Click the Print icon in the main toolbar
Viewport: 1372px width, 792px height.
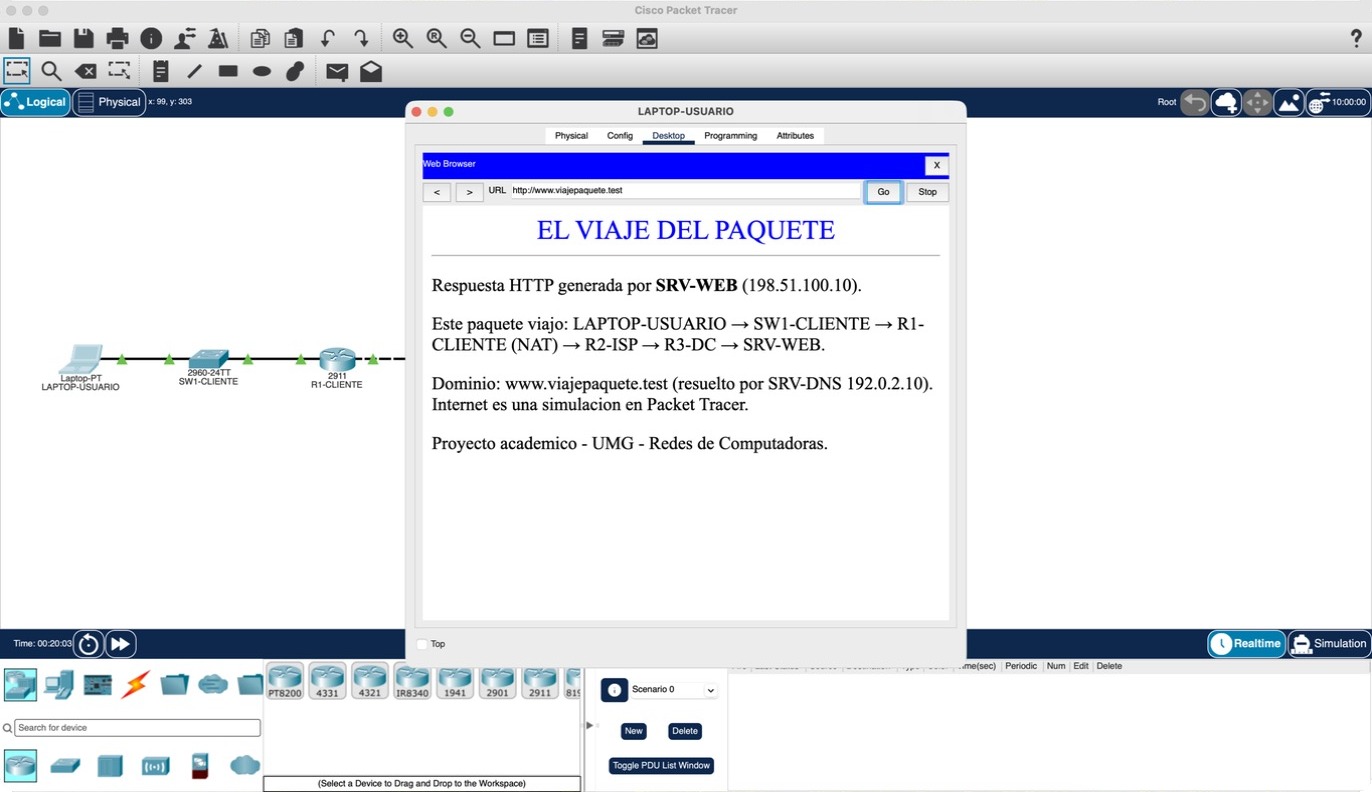[x=117, y=39]
